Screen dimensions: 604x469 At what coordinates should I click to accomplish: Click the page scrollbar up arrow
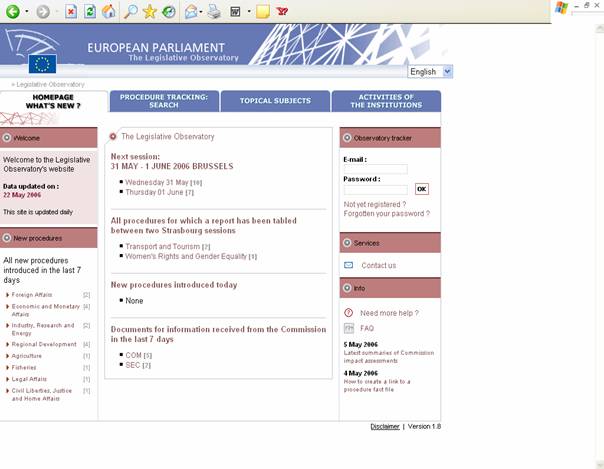(600, 28)
